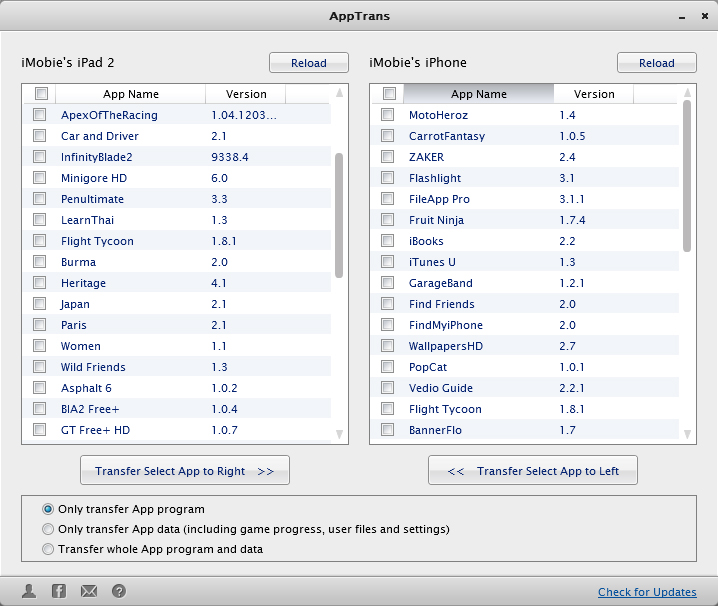718x606 pixels.
Task: Select Flight Tycoon in the iPhone list
Action: click(x=525, y=409)
